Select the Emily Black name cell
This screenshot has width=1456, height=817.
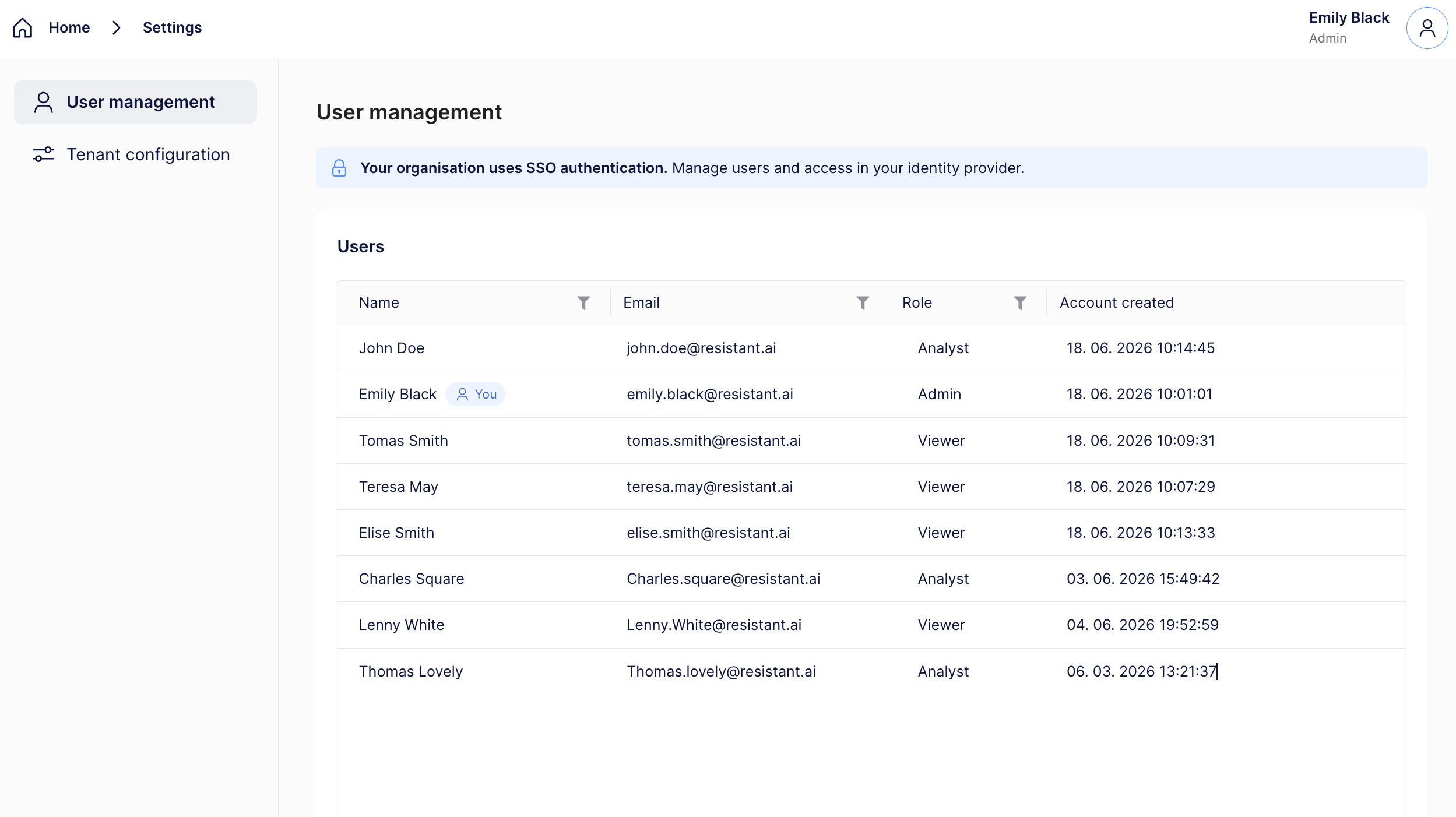(x=398, y=395)
